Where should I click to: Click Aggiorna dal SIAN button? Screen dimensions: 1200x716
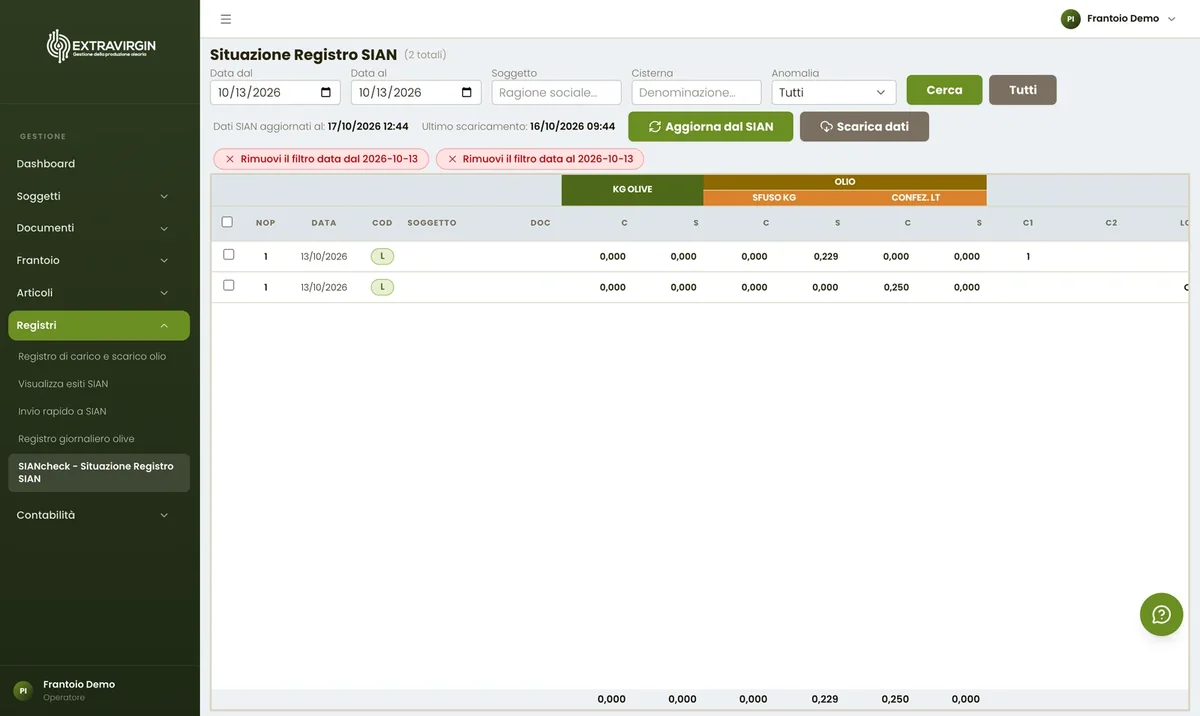[710, 127]
